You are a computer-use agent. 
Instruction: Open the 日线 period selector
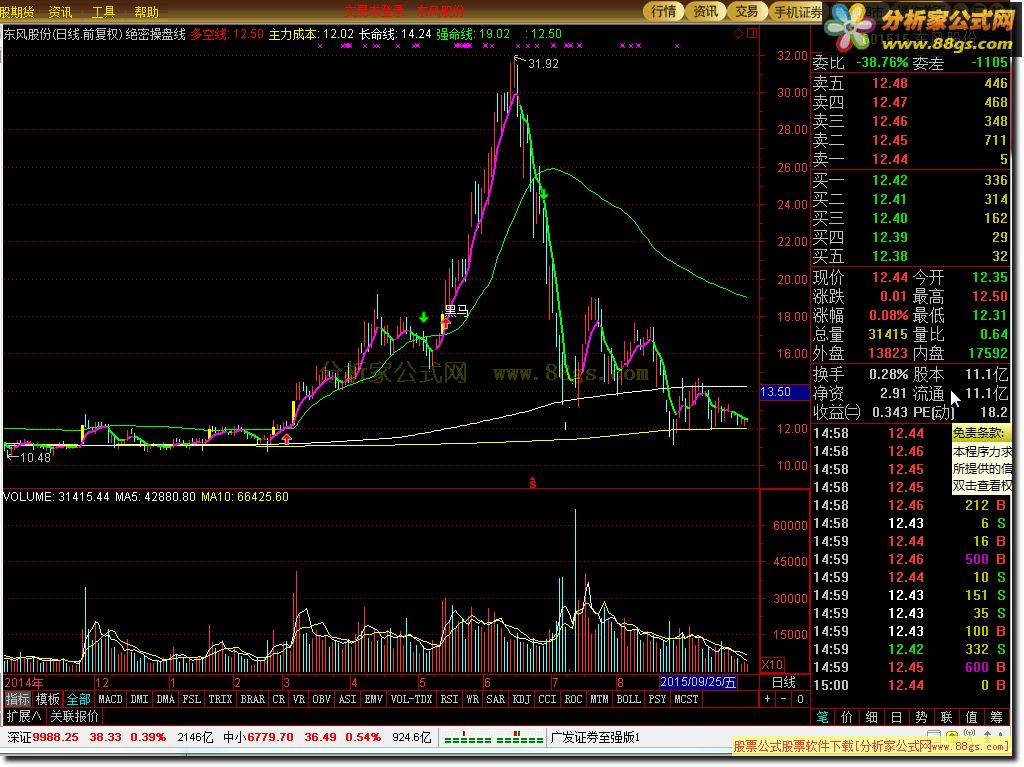click(784, 682)
